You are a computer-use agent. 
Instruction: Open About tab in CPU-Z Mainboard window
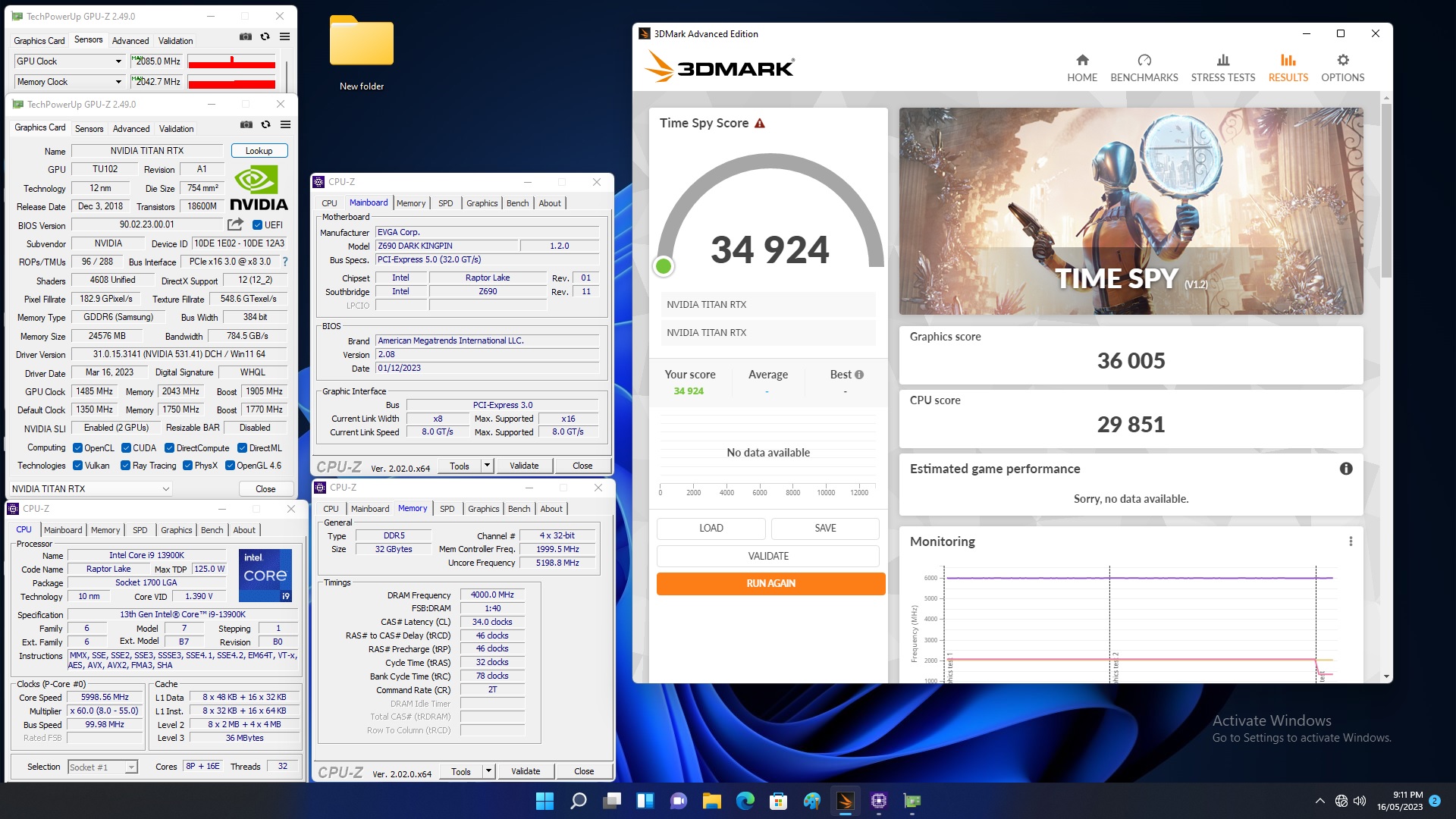(550, 203)
